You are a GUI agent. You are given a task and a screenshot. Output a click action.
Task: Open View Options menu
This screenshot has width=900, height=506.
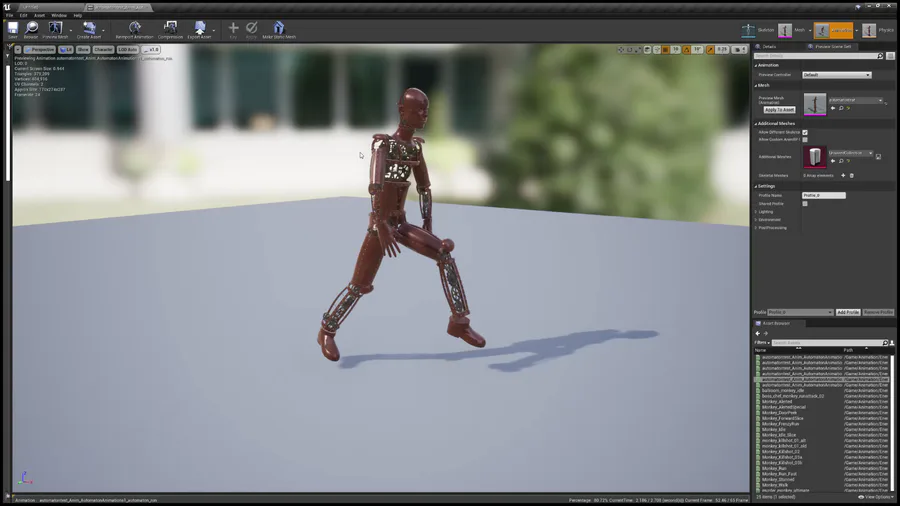point(876,497)
